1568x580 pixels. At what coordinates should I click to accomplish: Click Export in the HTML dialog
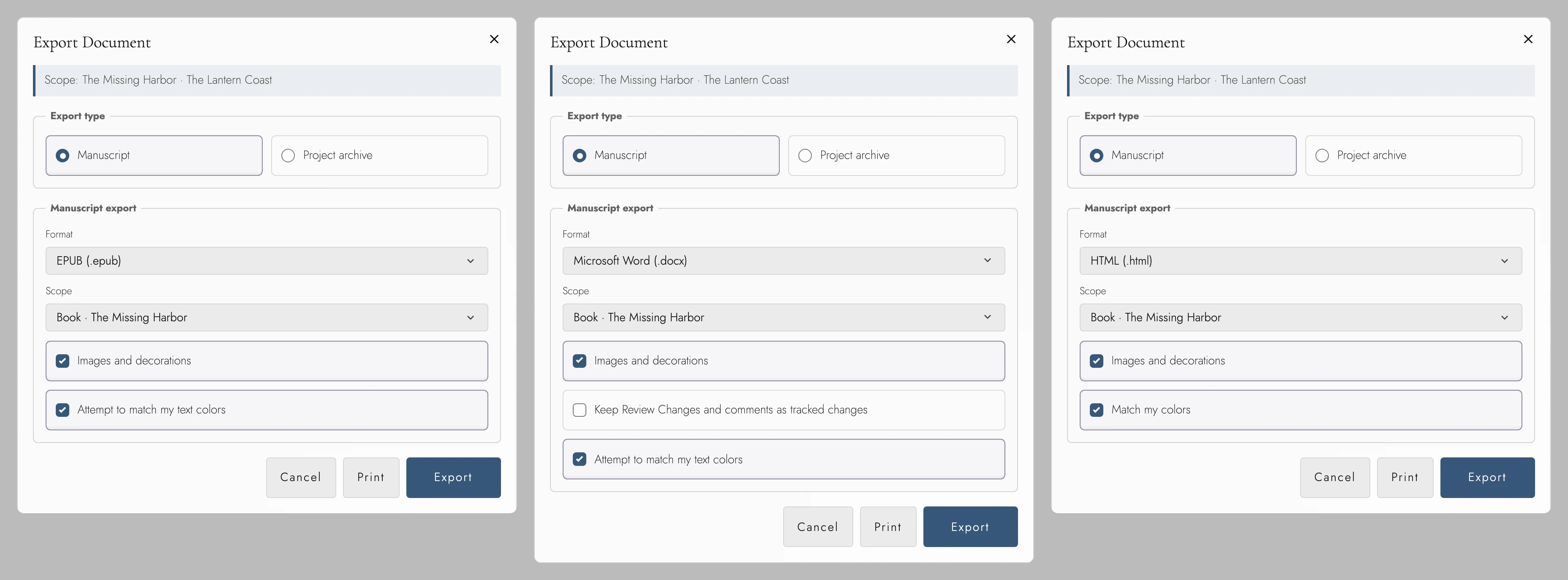click(1487, 477)
